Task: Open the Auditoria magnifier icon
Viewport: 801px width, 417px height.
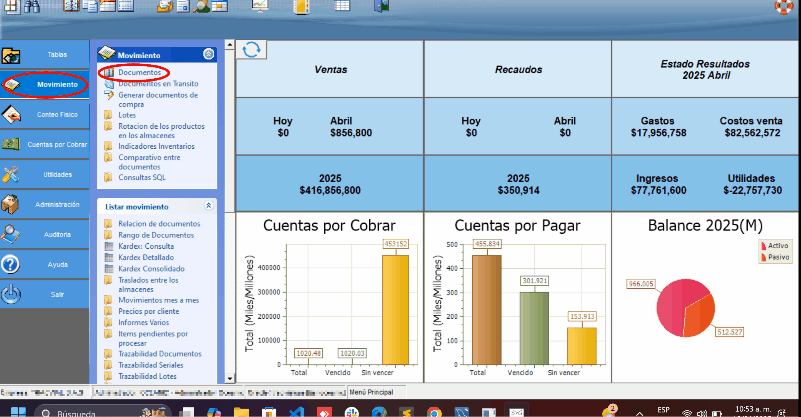Action: [12, 234]
